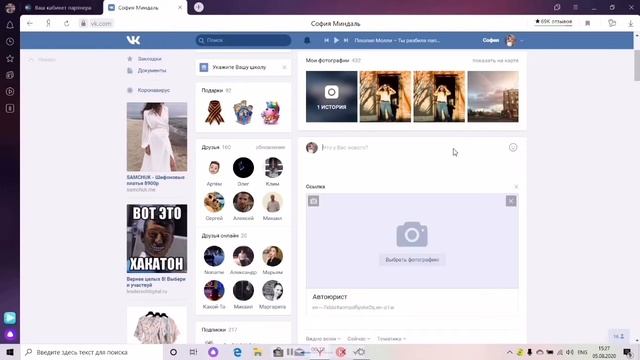Remove the attached link with 'Ссылка' cross
The image size is (640, 360).
pos(516,187)
